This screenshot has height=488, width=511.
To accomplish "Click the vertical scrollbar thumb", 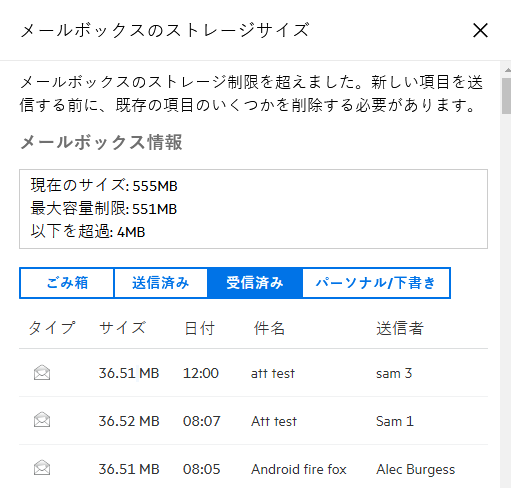I will click(x=507, y=96).
